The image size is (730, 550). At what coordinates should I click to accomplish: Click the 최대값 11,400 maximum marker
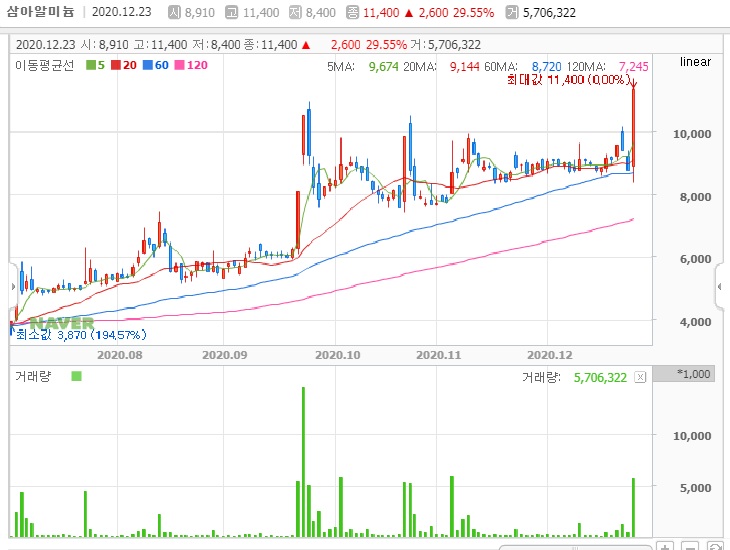(568, 80)
